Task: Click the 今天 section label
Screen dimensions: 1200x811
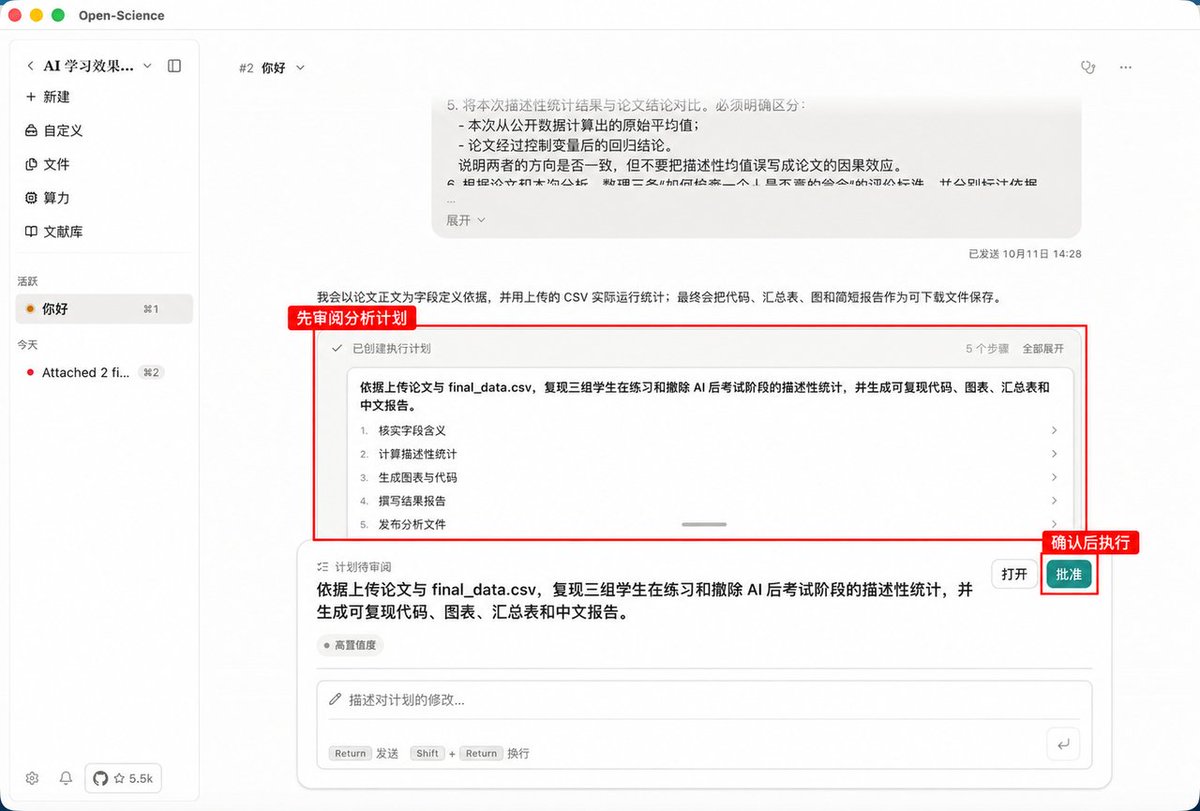Action: point(27,344)
